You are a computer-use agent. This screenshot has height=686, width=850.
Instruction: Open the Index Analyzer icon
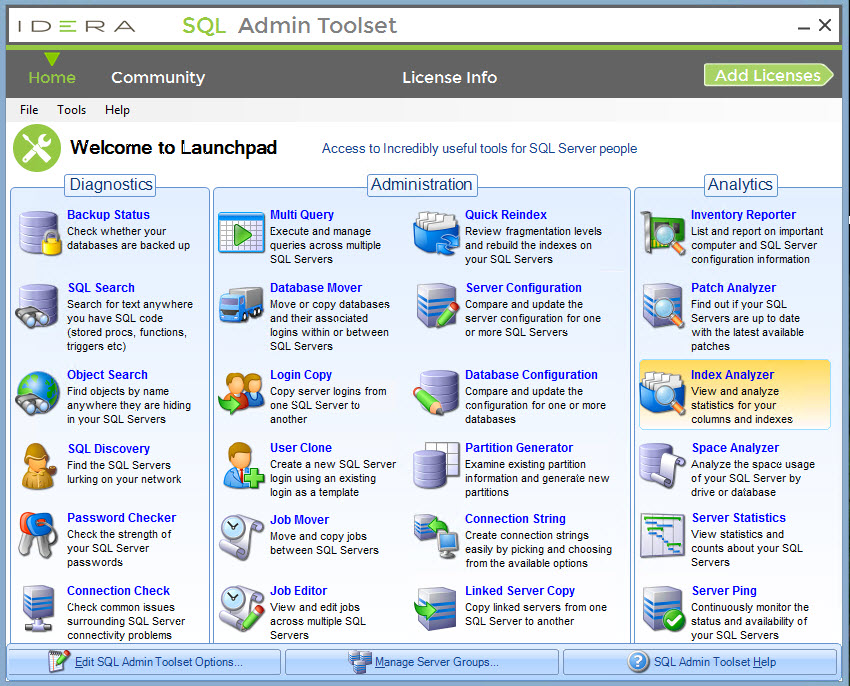click(x=662, y=393)
